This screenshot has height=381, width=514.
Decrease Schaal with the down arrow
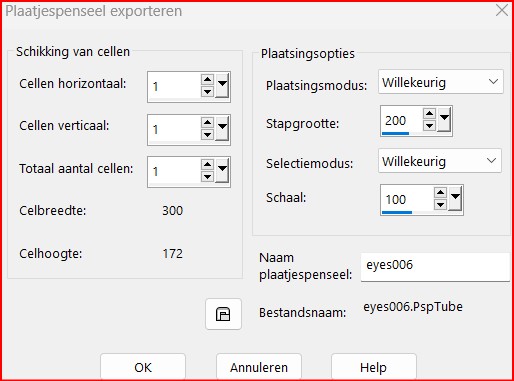pos(440,204)
